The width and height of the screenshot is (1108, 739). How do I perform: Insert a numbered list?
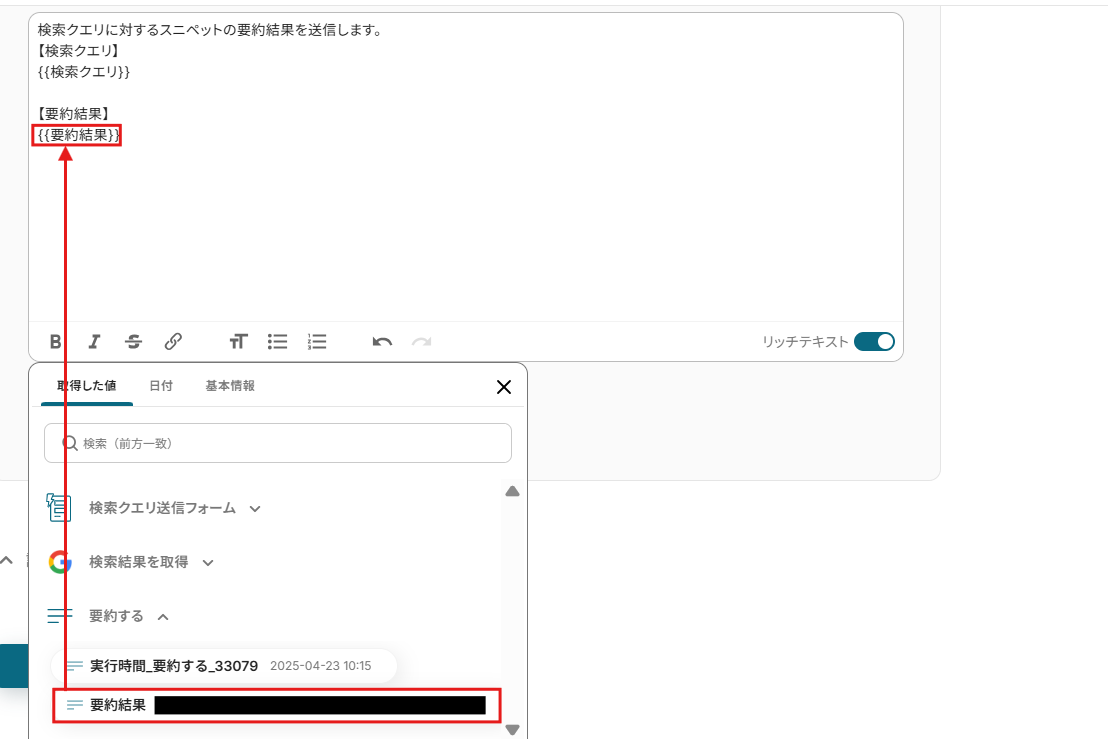pyautogui.click(x=317, y=342)
